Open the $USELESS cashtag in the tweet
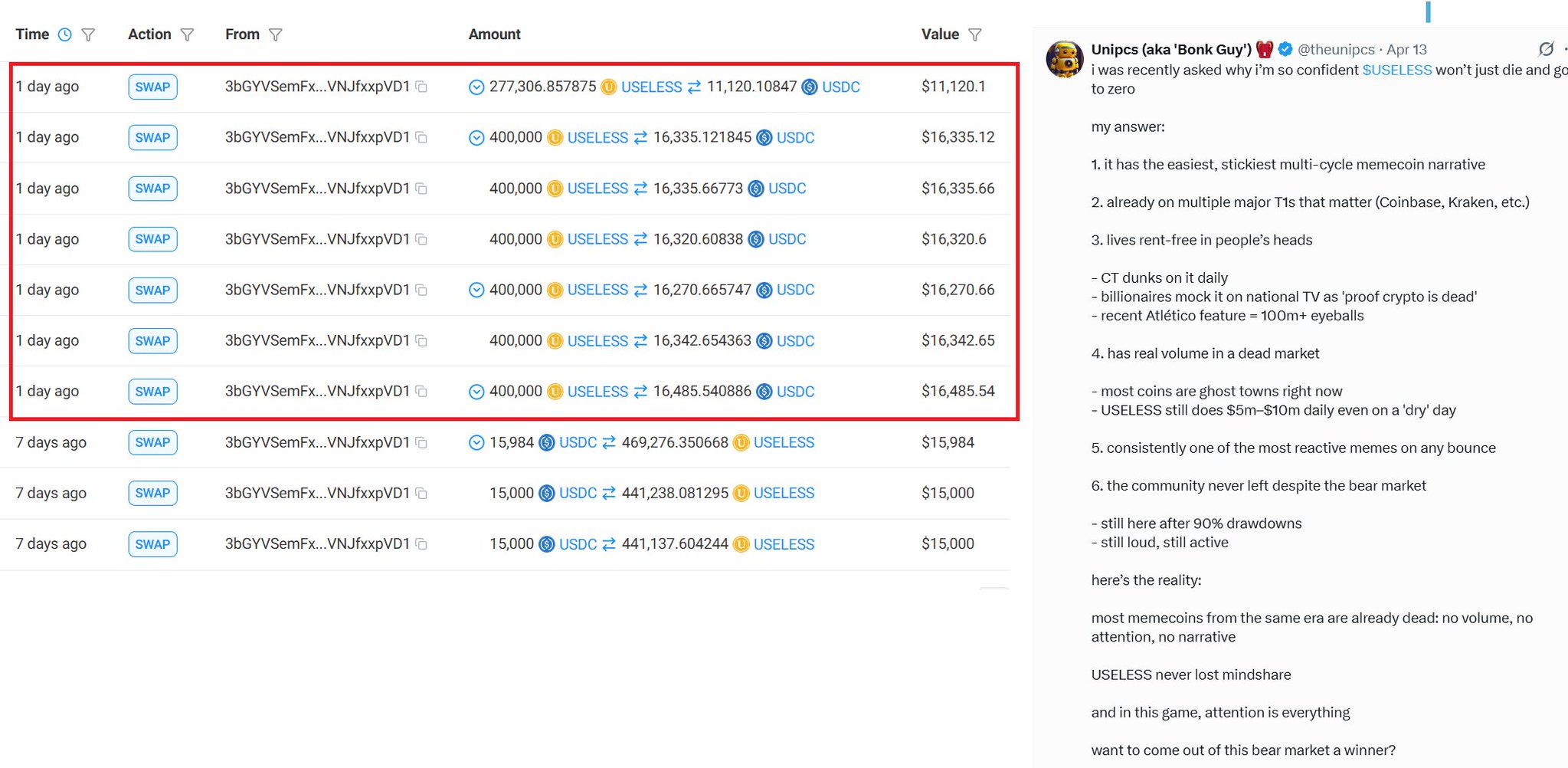Image resolution: width=1568 pixels, height=768 pixels. point(1396,70)
